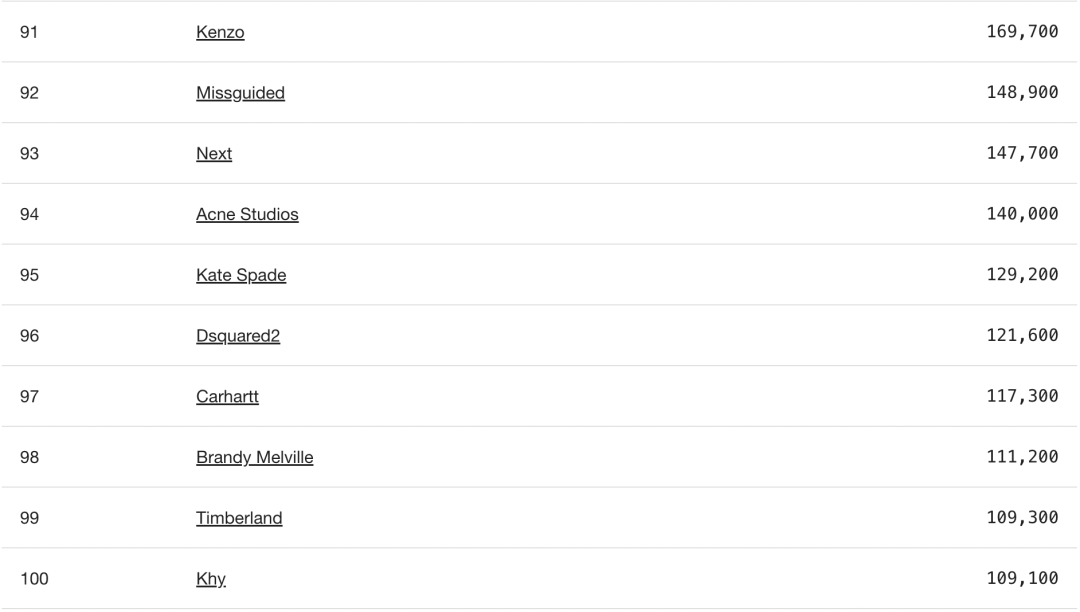Open the Dsquared2 brand link
The width and height of the screenshot is (1080, 612).
238,336
